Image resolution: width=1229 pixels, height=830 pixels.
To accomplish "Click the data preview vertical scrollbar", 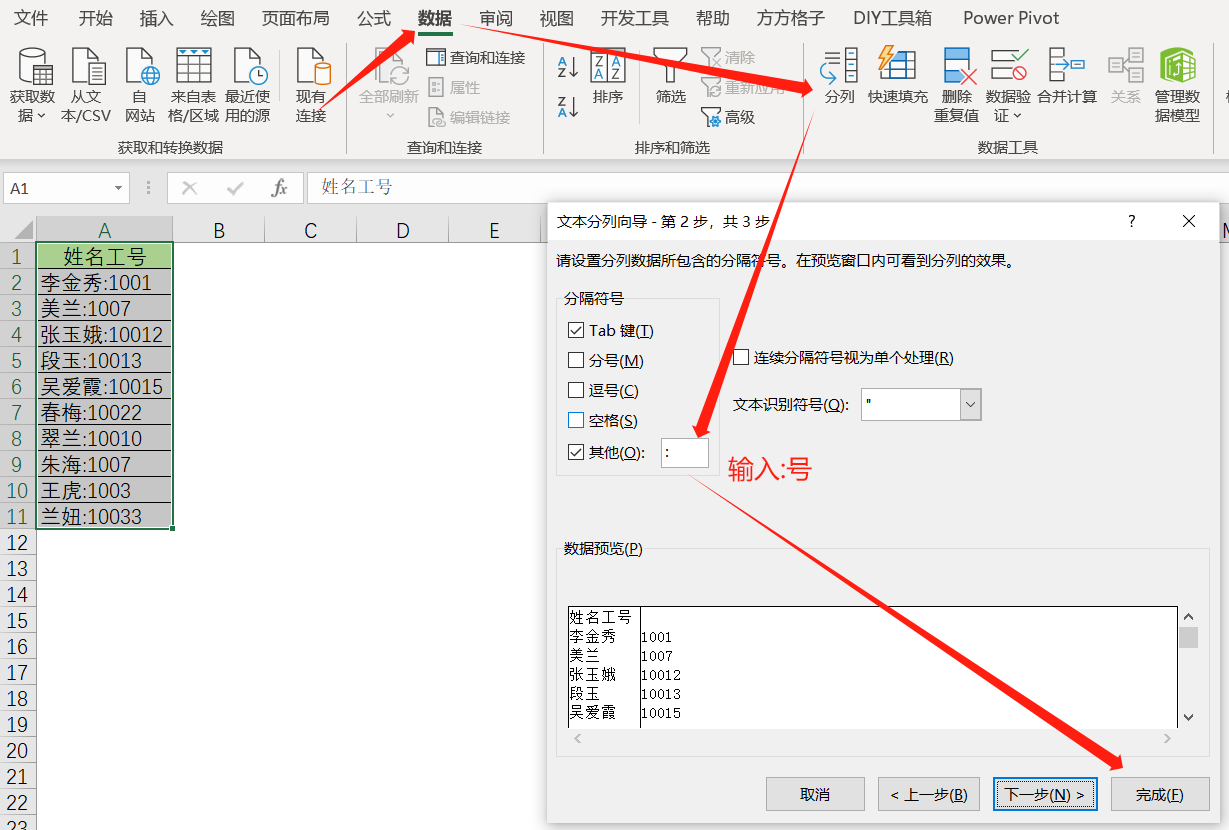I will click(1188, 666).
